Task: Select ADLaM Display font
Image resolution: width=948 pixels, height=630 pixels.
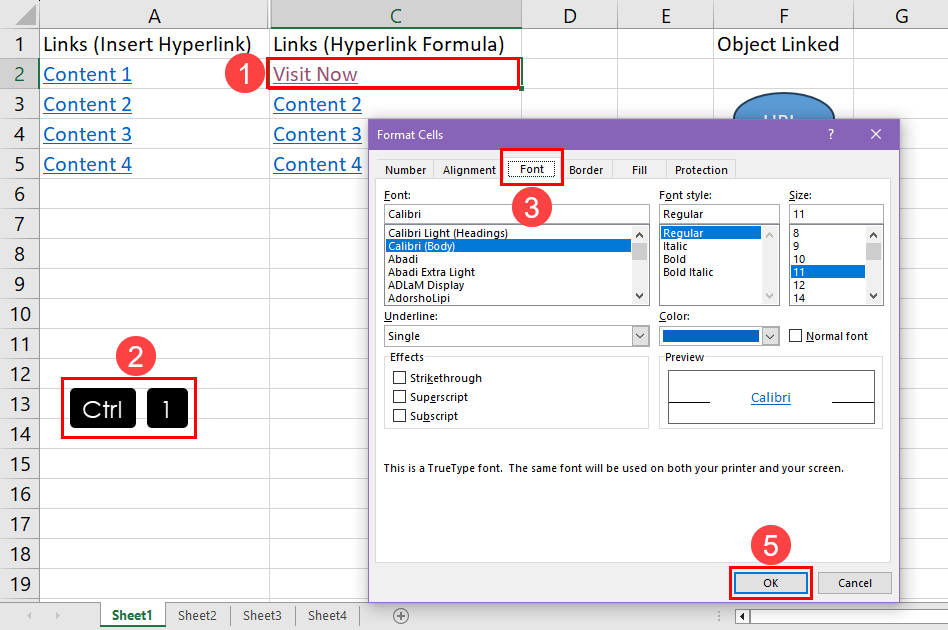Action: [x=426, y=285]
